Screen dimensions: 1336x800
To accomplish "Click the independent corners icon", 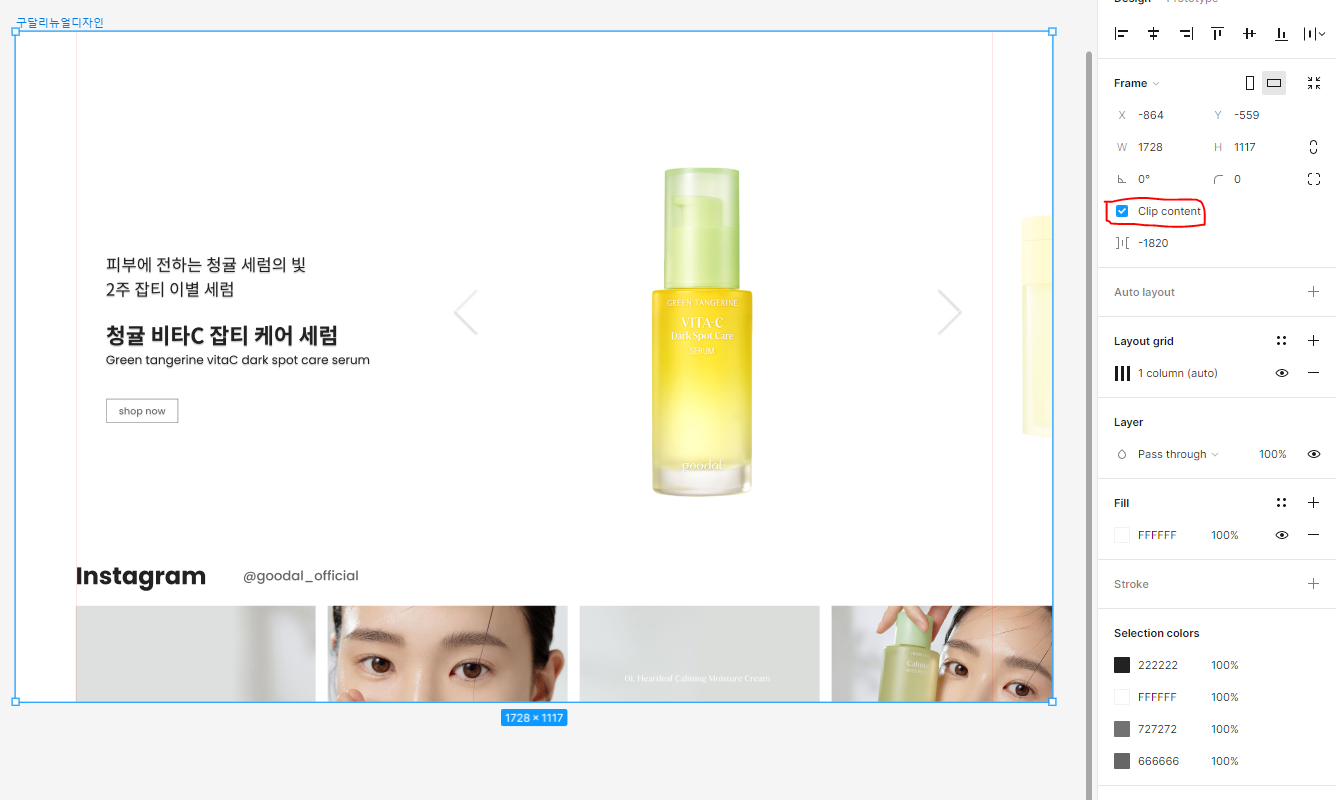I will click(1314, 179).
